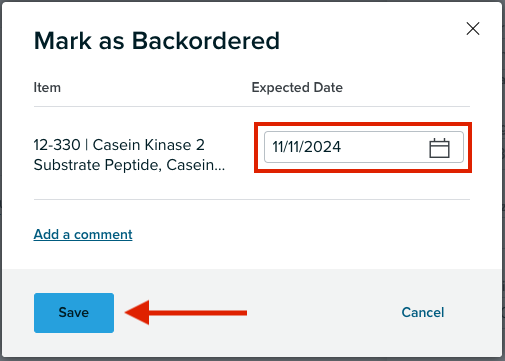
Task: Select the 11/11/2024 date text
Action: (306, 147)
